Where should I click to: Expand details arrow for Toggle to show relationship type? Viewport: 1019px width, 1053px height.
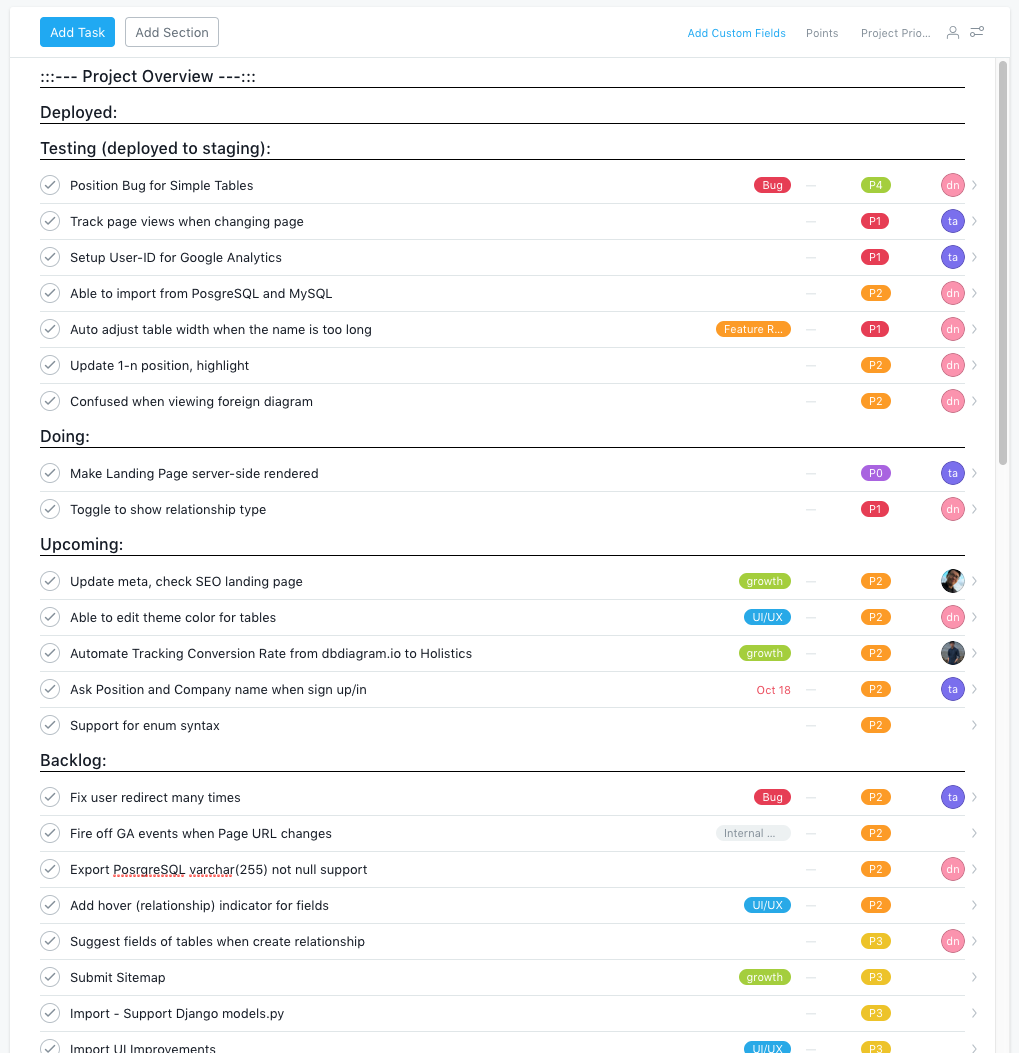974,509
